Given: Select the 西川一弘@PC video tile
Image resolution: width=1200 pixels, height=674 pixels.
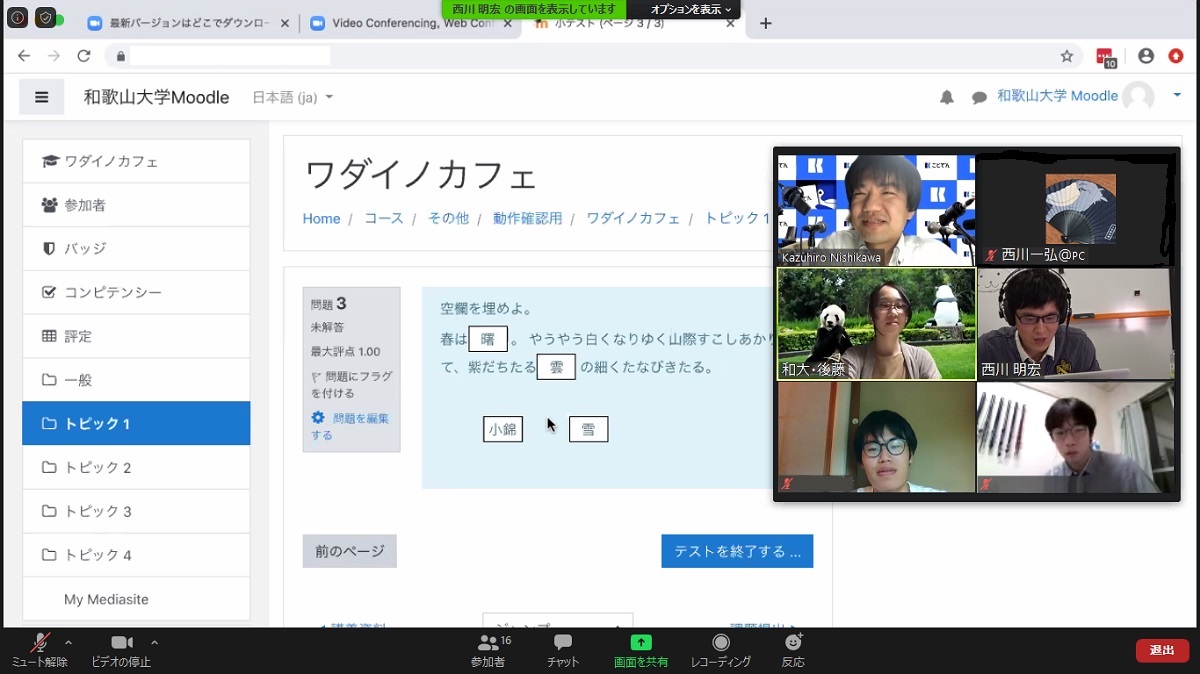Looking at the screenshot, I should [x=1075, y=209].
